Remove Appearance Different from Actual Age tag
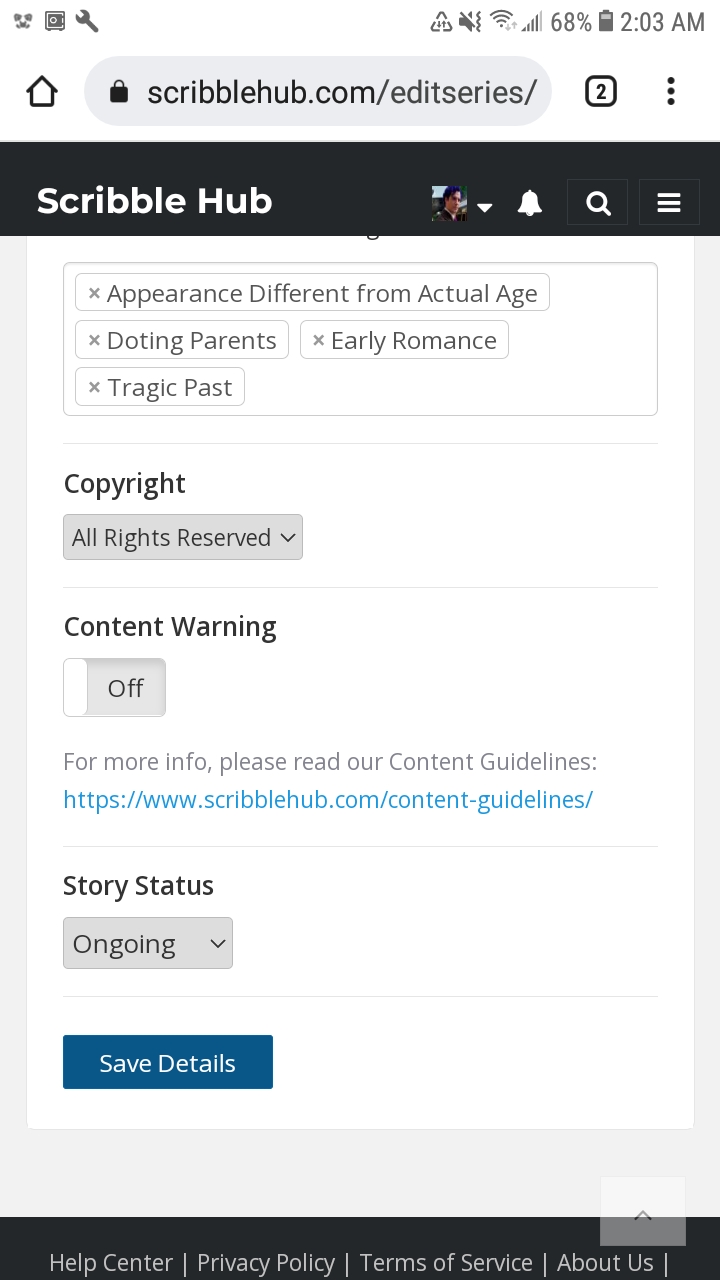The width and height of the screenshot is (720, 1280). (94, 294)
